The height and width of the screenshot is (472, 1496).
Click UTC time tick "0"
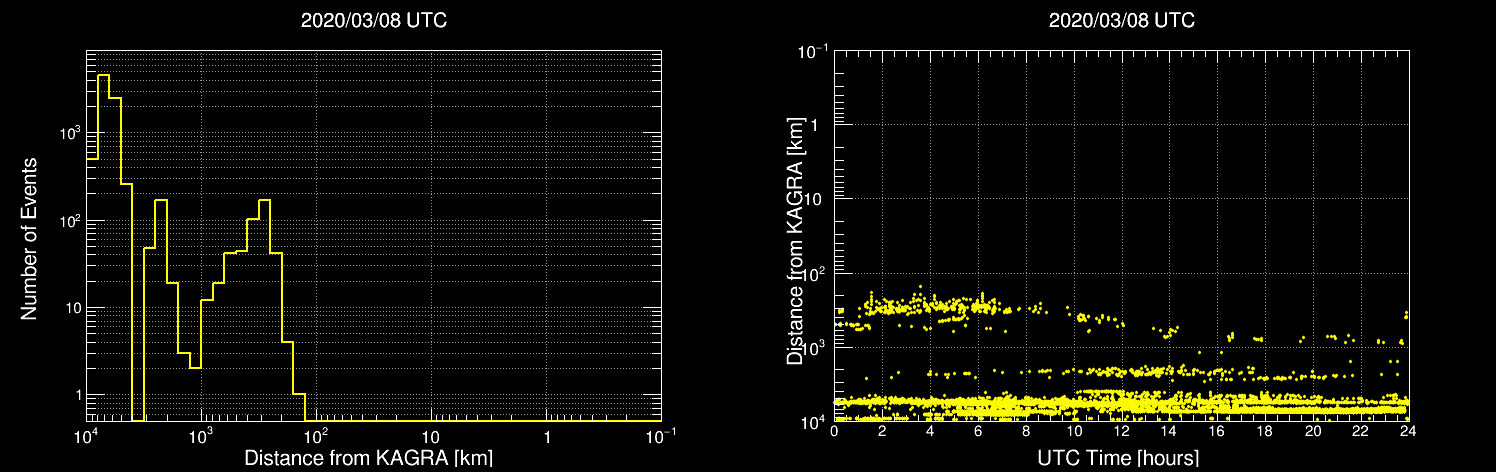pyautogui.click(x=835, y=431)
